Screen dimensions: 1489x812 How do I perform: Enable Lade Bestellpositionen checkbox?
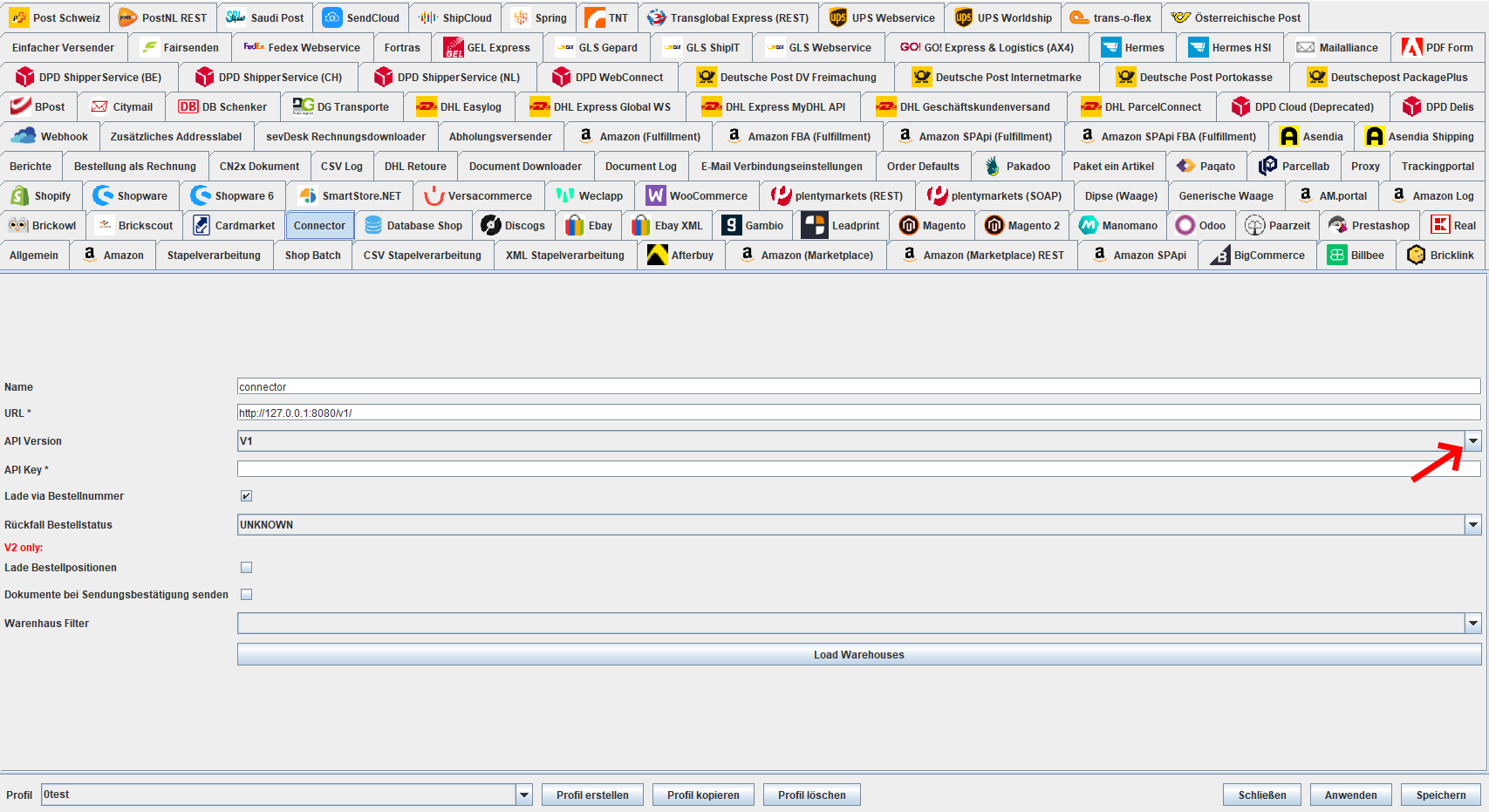coord(247,567)
